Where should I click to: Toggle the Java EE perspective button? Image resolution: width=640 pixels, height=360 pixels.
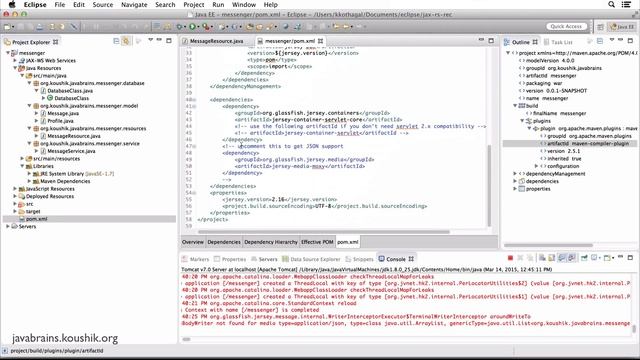(x=622, y=27)
